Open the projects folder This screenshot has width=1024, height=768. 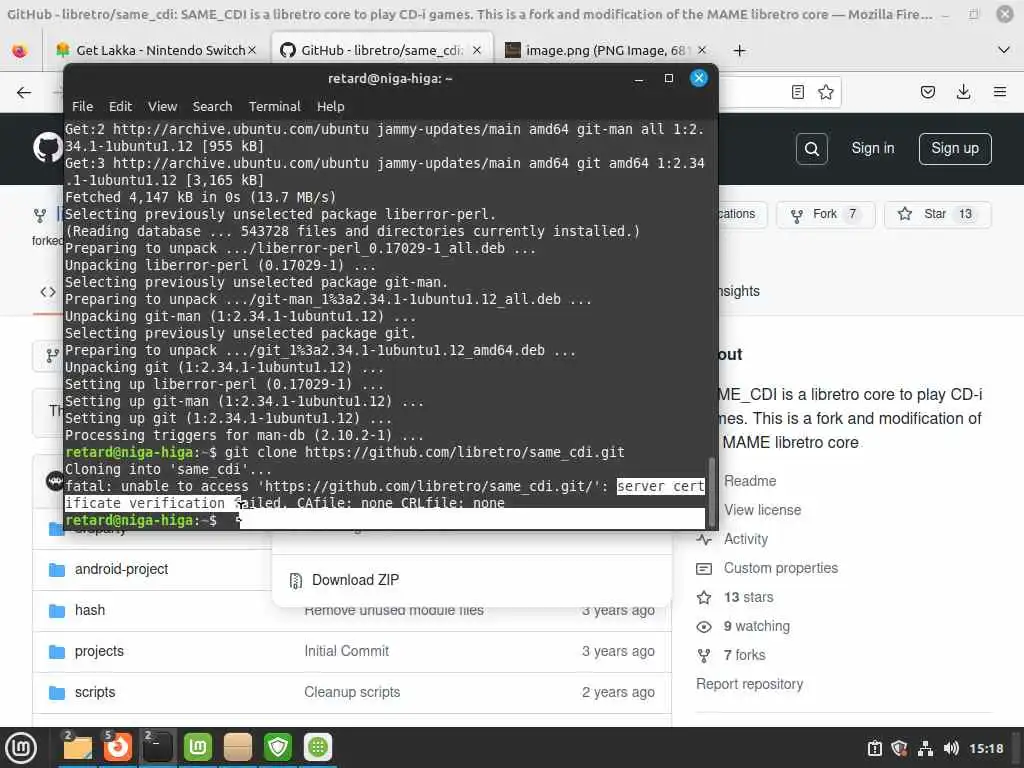(x=99, y=651)
